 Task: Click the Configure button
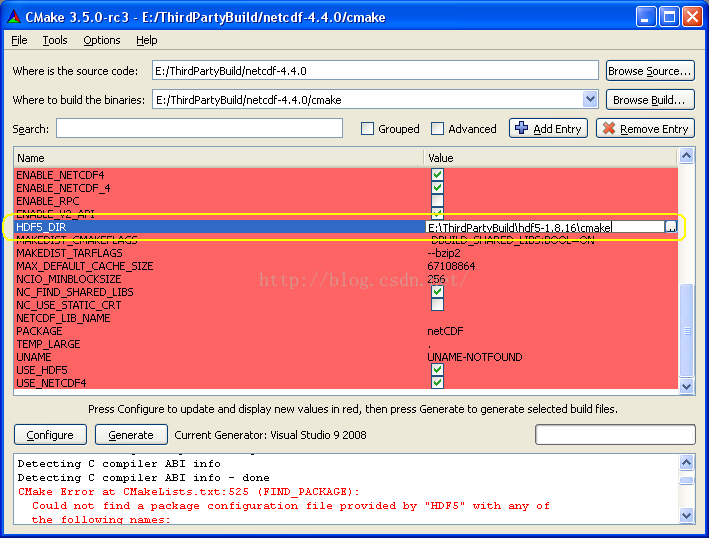pyautogui.click(x=50, y=435)
